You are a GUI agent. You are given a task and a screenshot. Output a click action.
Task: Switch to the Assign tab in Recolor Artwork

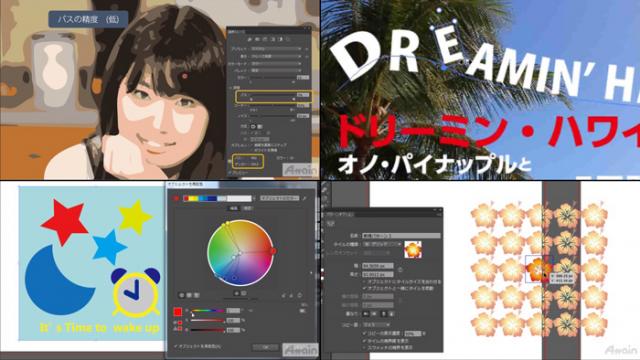[248, 208]
